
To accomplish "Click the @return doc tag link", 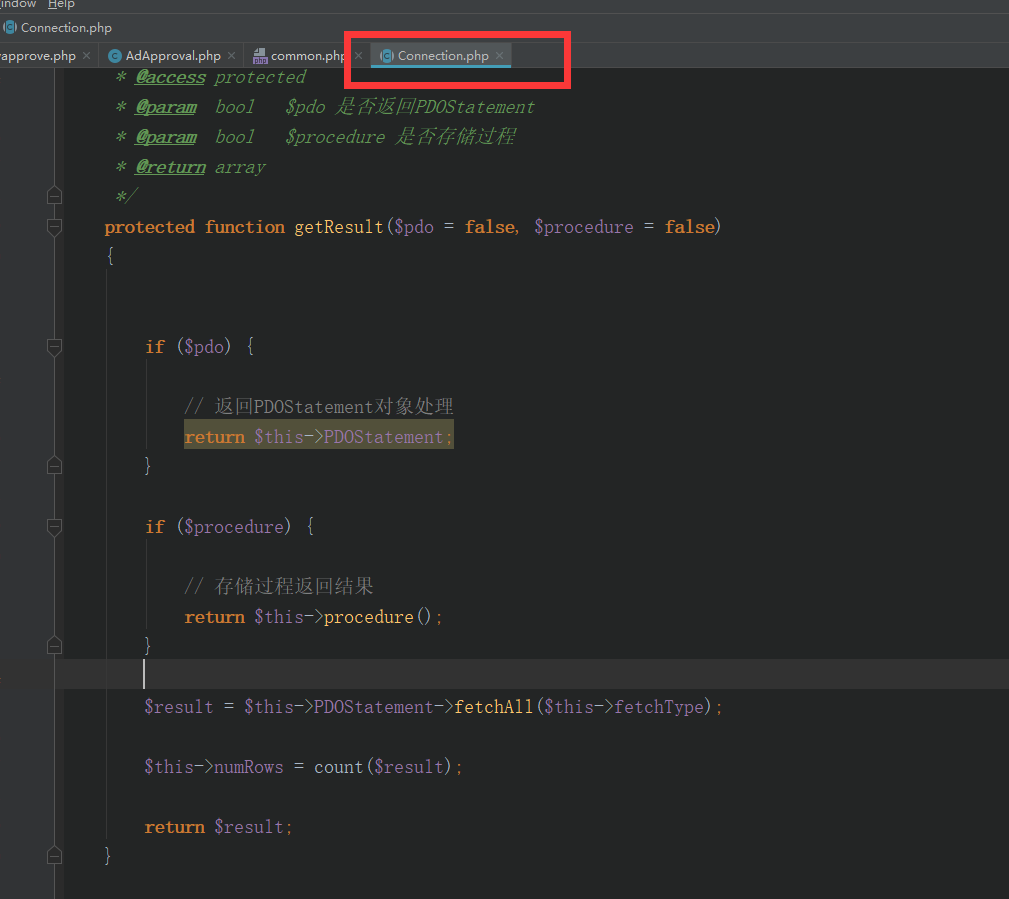I will click(x=169, y=166).
